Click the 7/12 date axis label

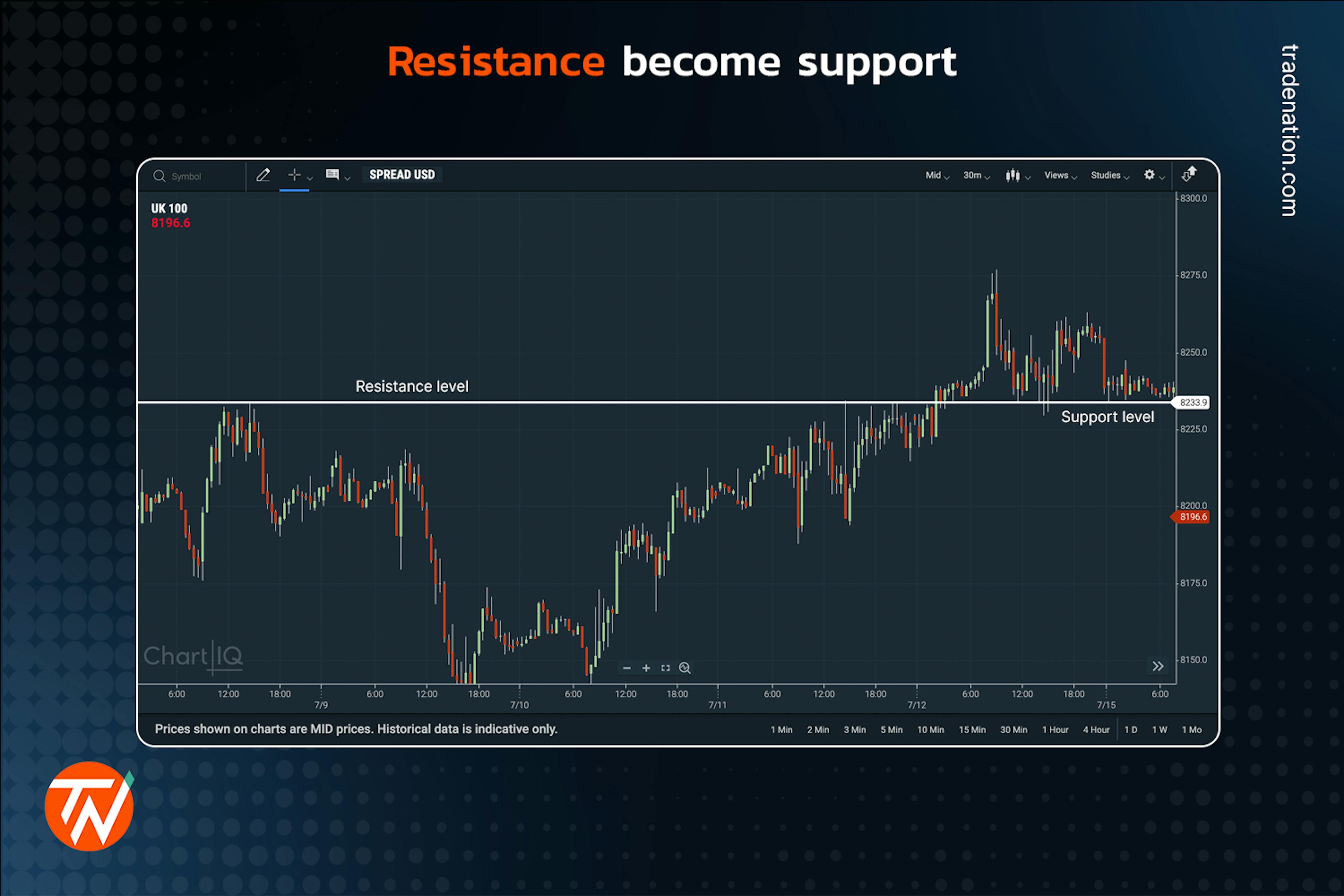[x=917, y=705]
